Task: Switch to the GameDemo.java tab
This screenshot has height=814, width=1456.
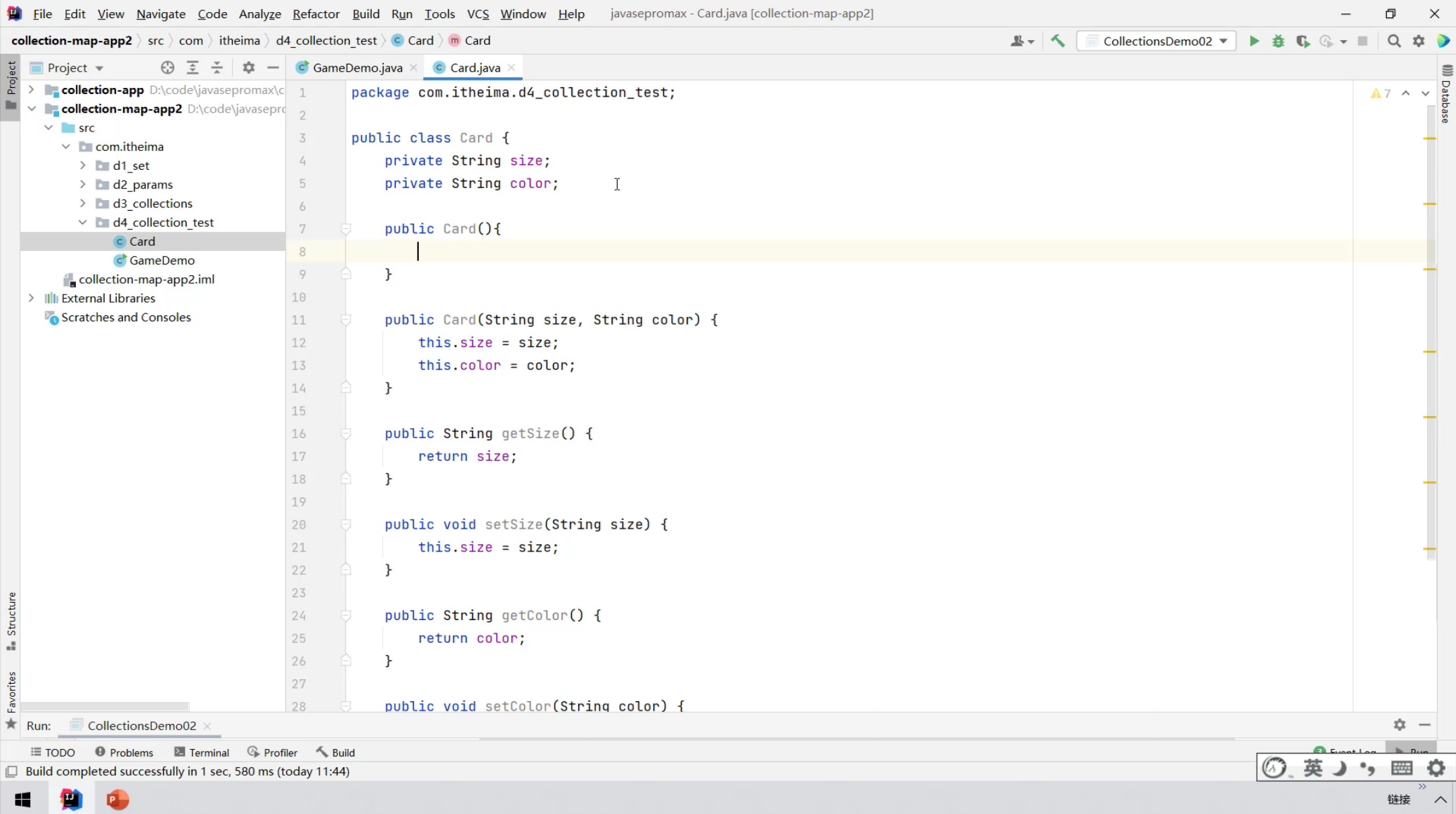Action: [357, 68]
